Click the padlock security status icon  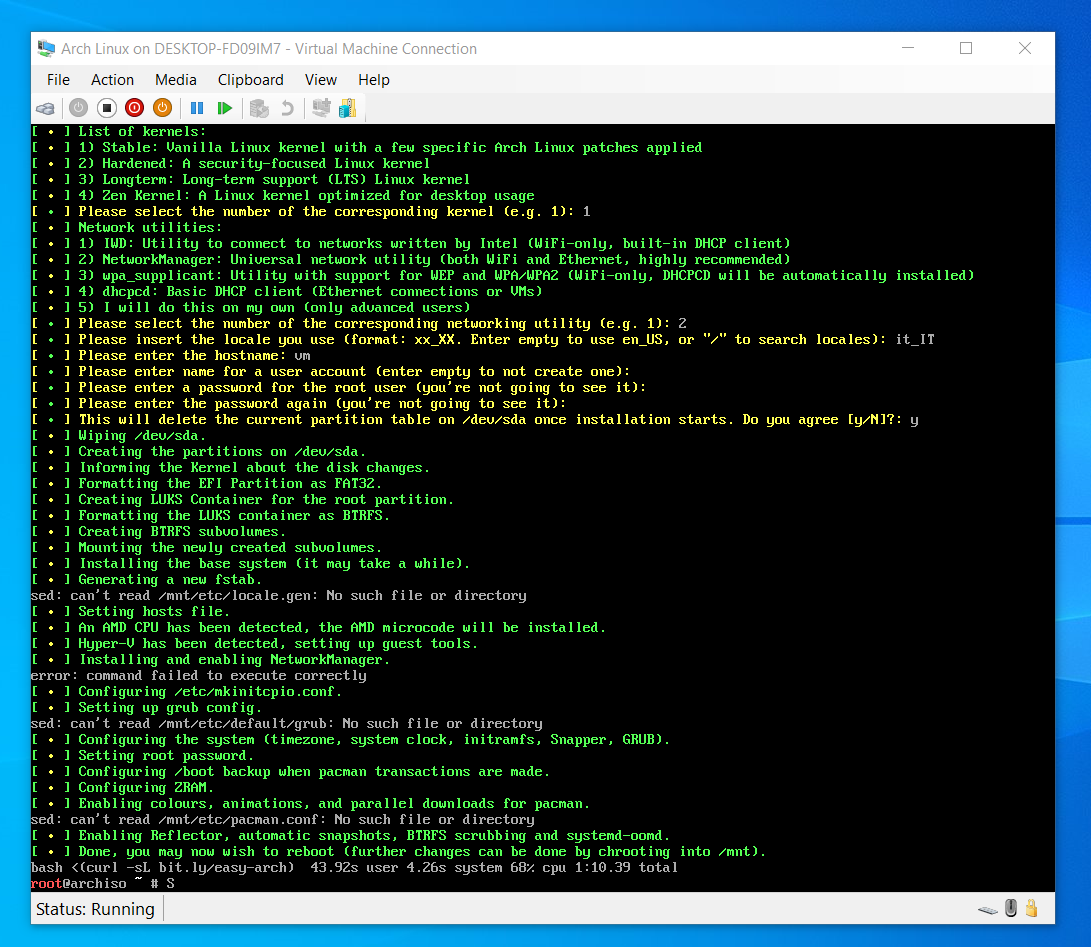pyautogui.click(x=1031, y=908)
